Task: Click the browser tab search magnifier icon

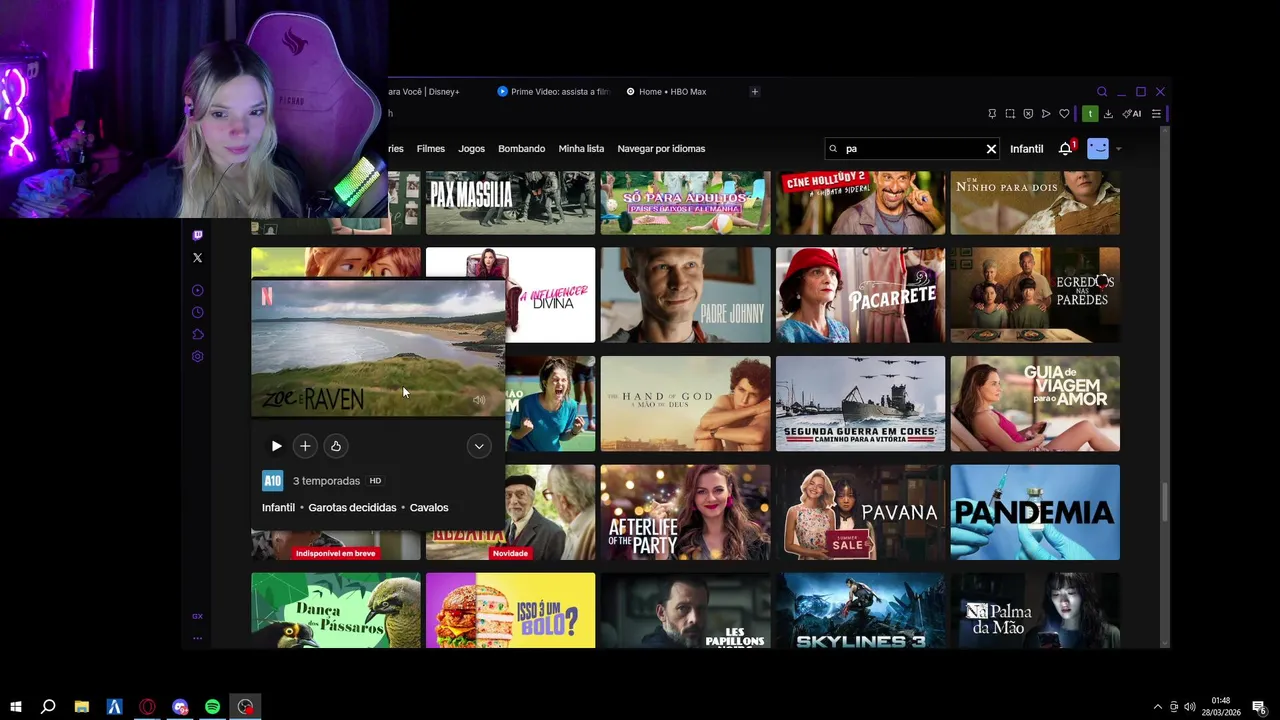Action: [1102, 91]
